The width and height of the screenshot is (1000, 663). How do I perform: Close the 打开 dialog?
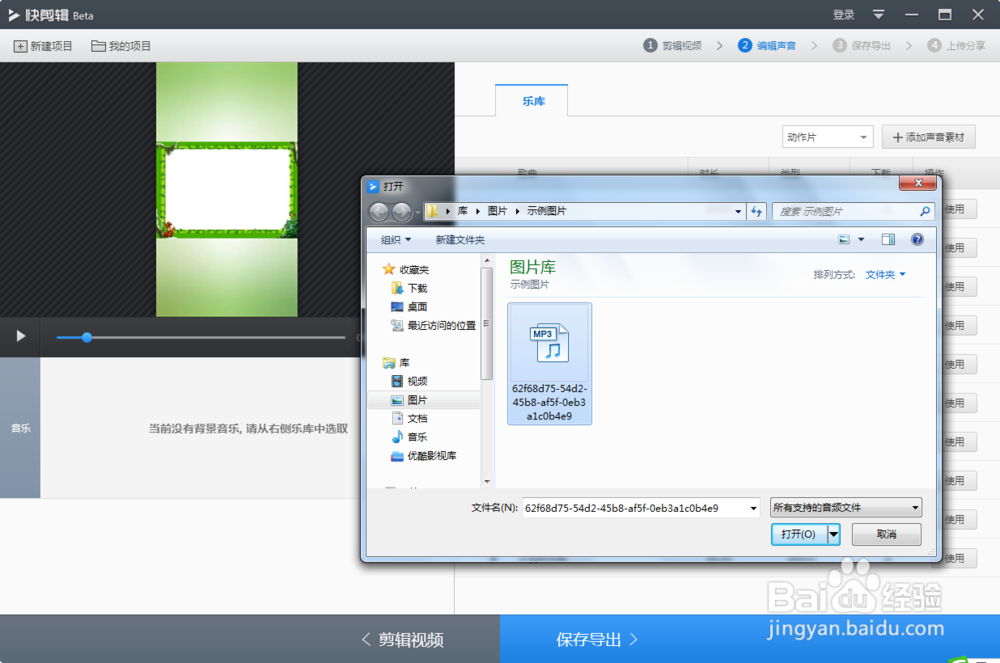[918, 183]
